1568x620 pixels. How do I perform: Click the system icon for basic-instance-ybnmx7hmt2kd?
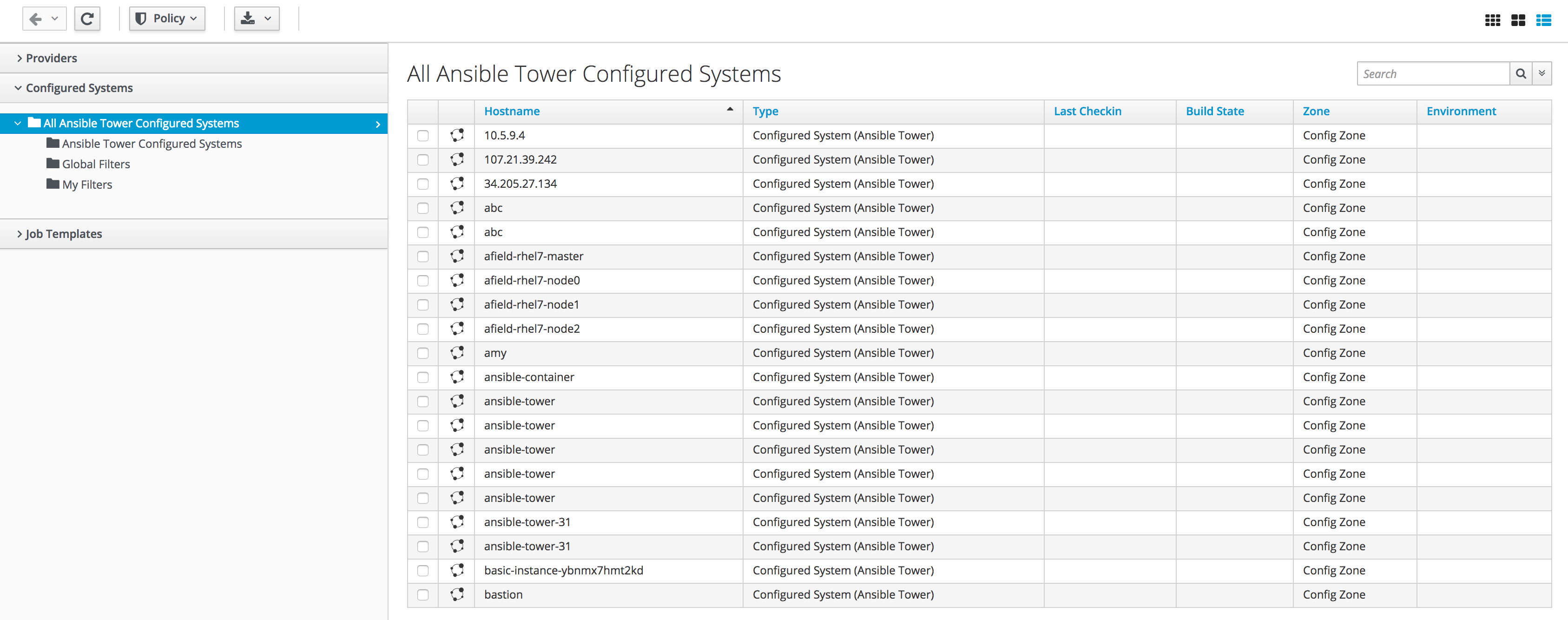[456, 570]
